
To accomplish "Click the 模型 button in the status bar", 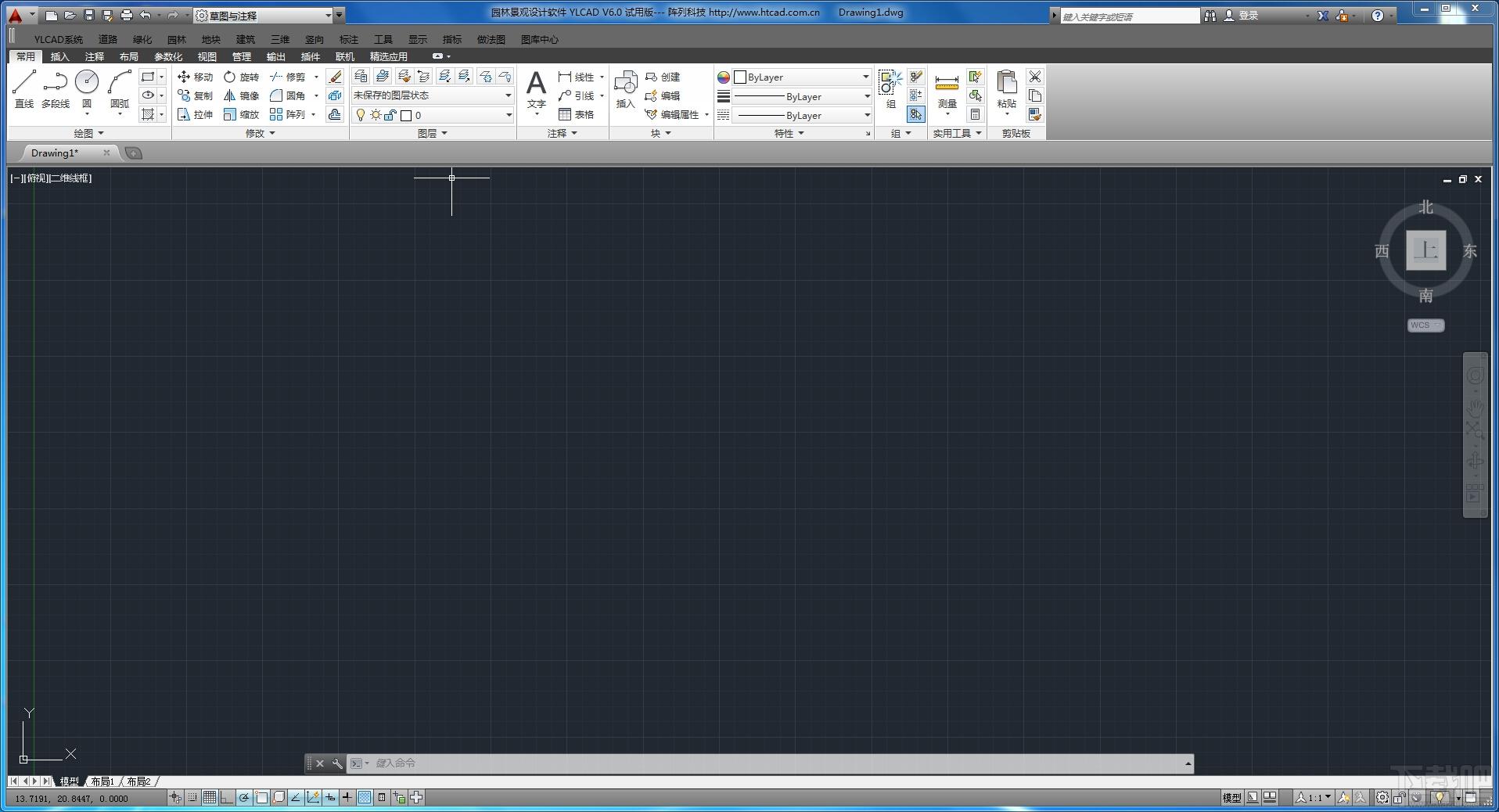I will click(x=1231, y=797).
